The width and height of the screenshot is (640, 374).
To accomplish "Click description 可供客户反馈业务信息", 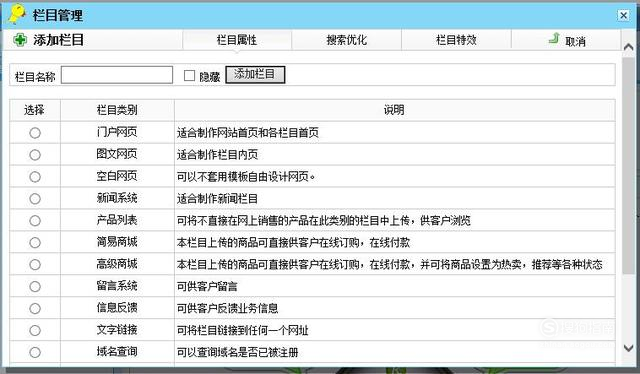I will point(227,309).
